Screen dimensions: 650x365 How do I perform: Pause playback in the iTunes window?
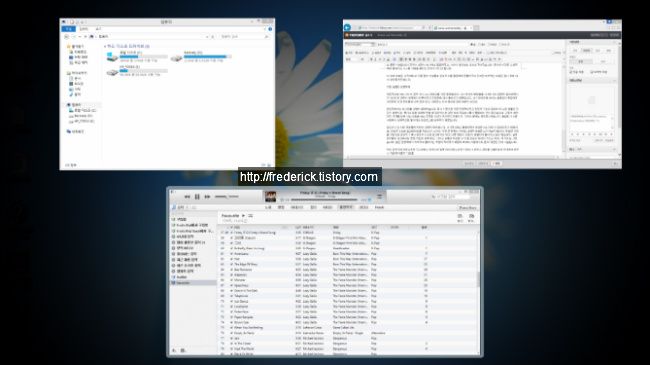click(x=197, y=197)
